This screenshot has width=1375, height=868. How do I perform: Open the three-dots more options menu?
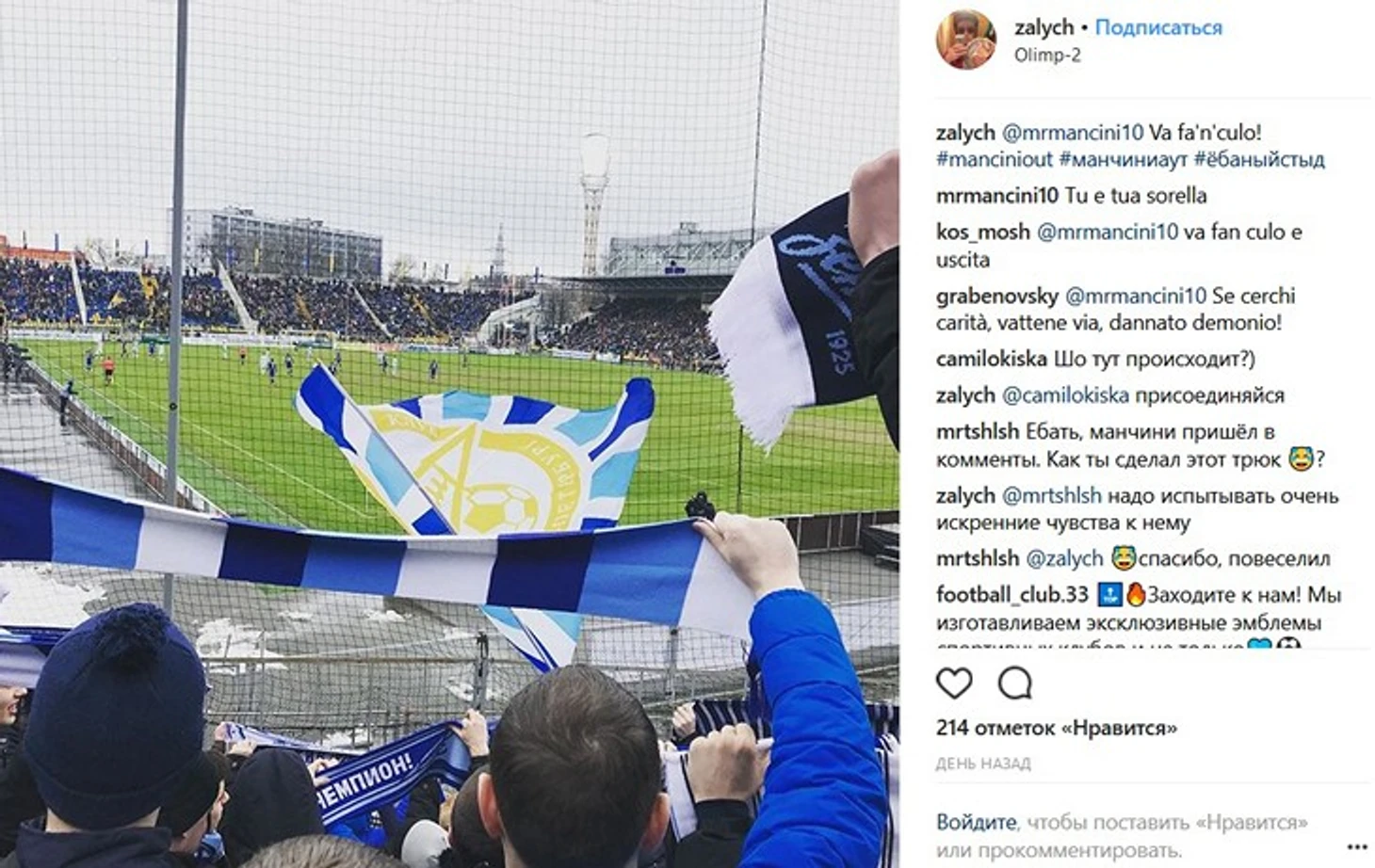click(1357, 846)
